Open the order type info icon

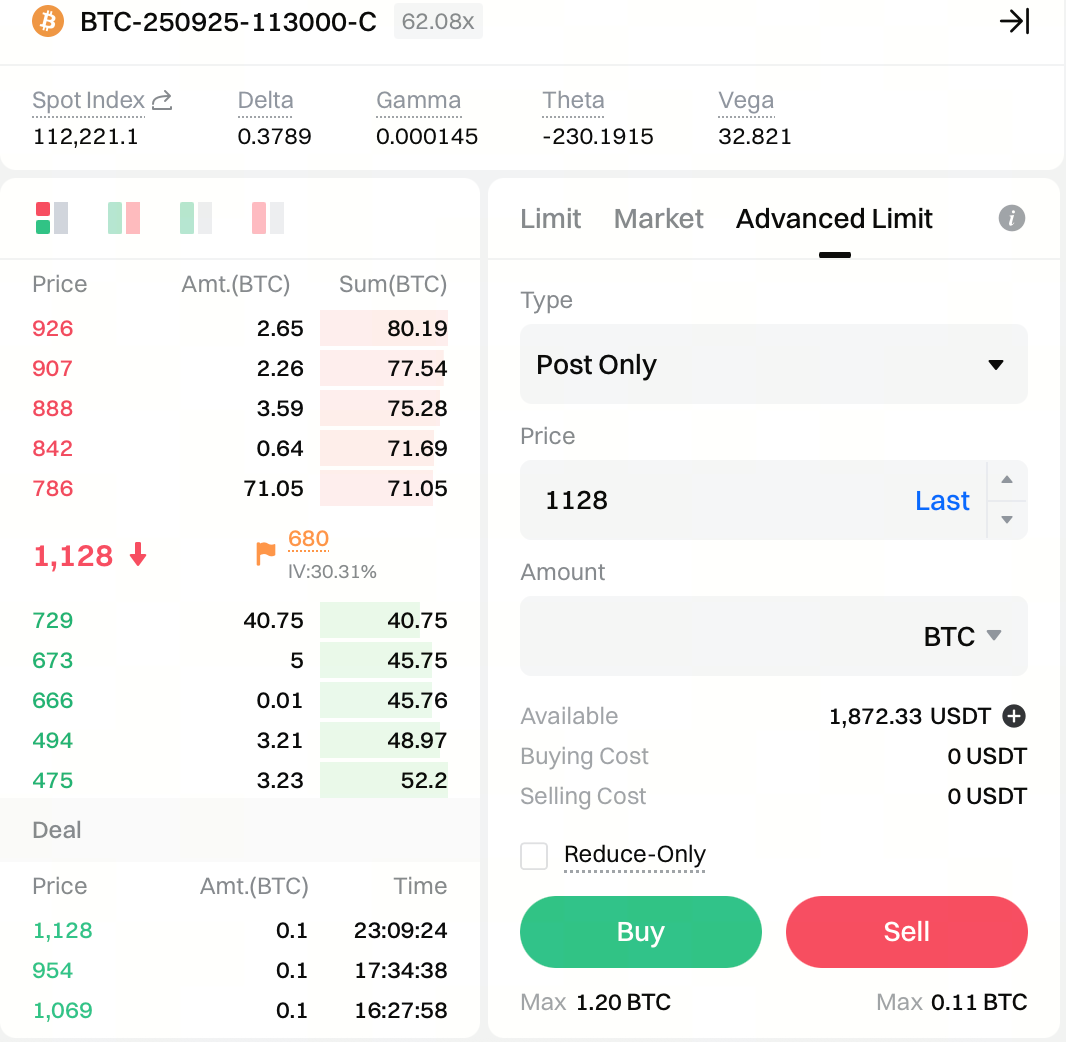coord(1012,218)
